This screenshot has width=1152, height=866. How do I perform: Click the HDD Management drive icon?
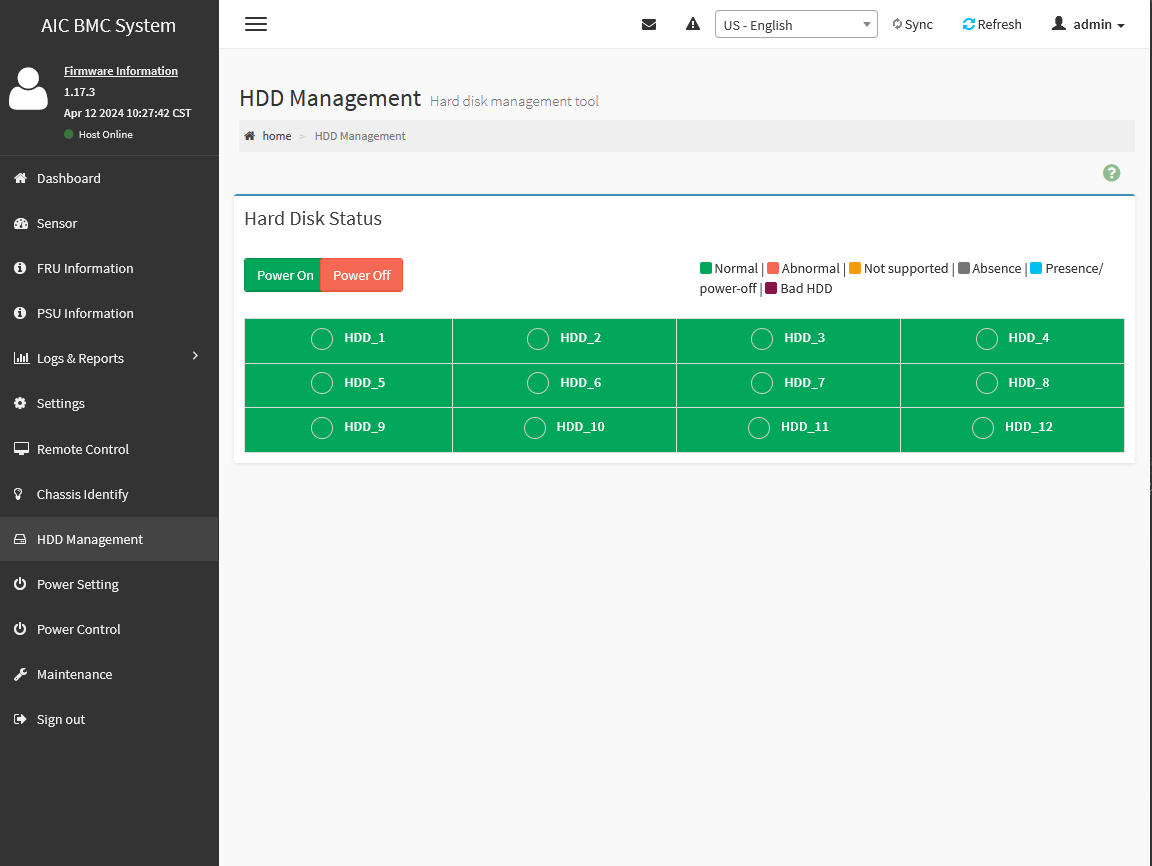click(x=20, y=539)
